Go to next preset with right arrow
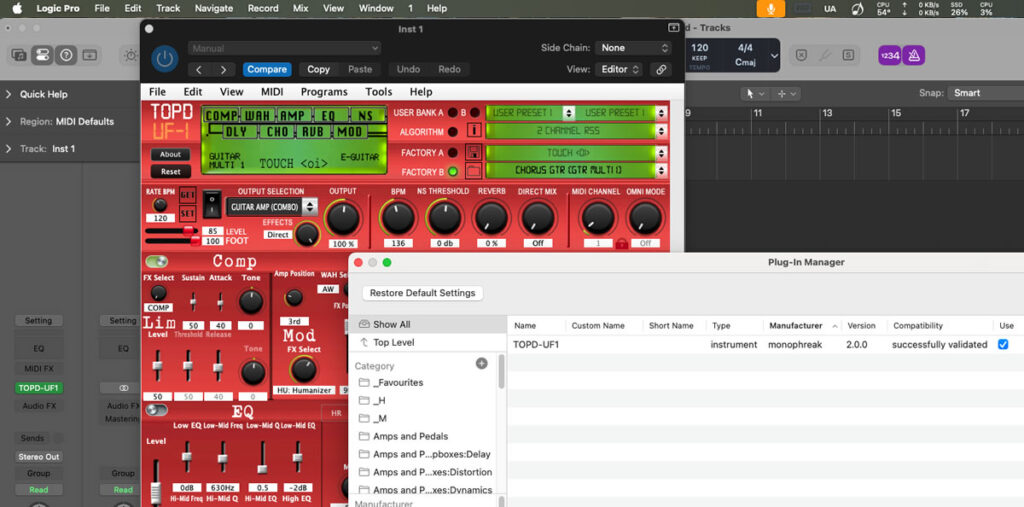This screenshot has width=1024, height=507. pyautogui.click(x=223, y=69)
